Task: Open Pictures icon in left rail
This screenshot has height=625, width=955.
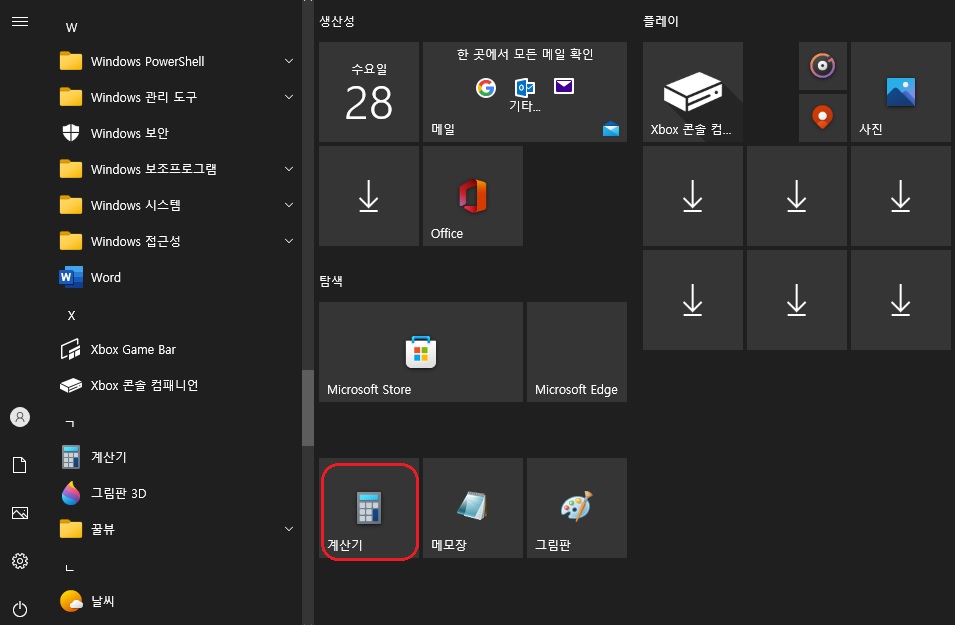Action: 20,513
